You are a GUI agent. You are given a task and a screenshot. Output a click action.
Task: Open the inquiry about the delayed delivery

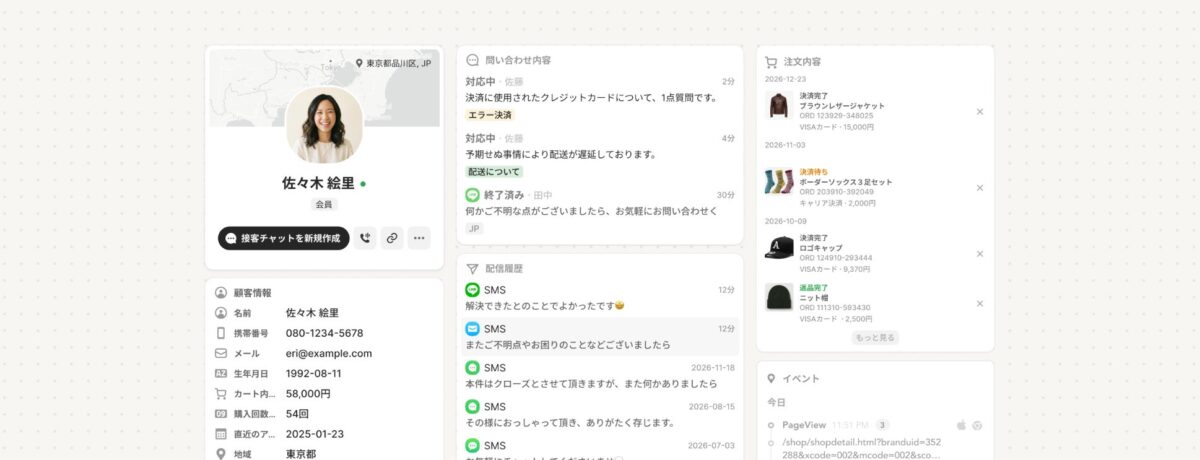pyautogui.click(x=600, y=155)
